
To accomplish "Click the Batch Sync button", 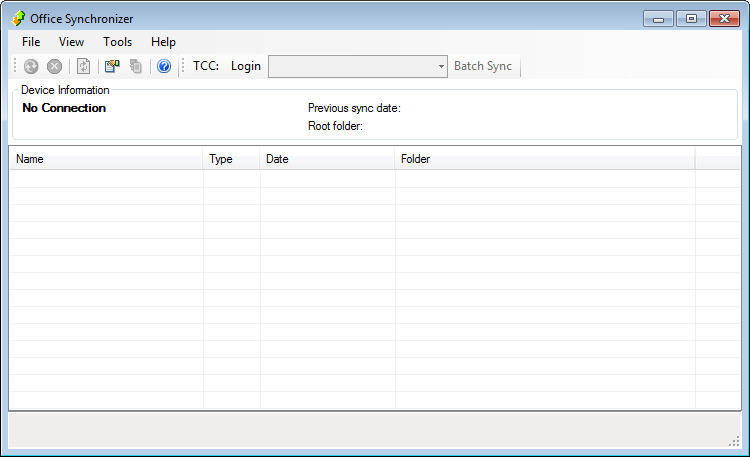I will pyautogui.click(x=483, y=66).
